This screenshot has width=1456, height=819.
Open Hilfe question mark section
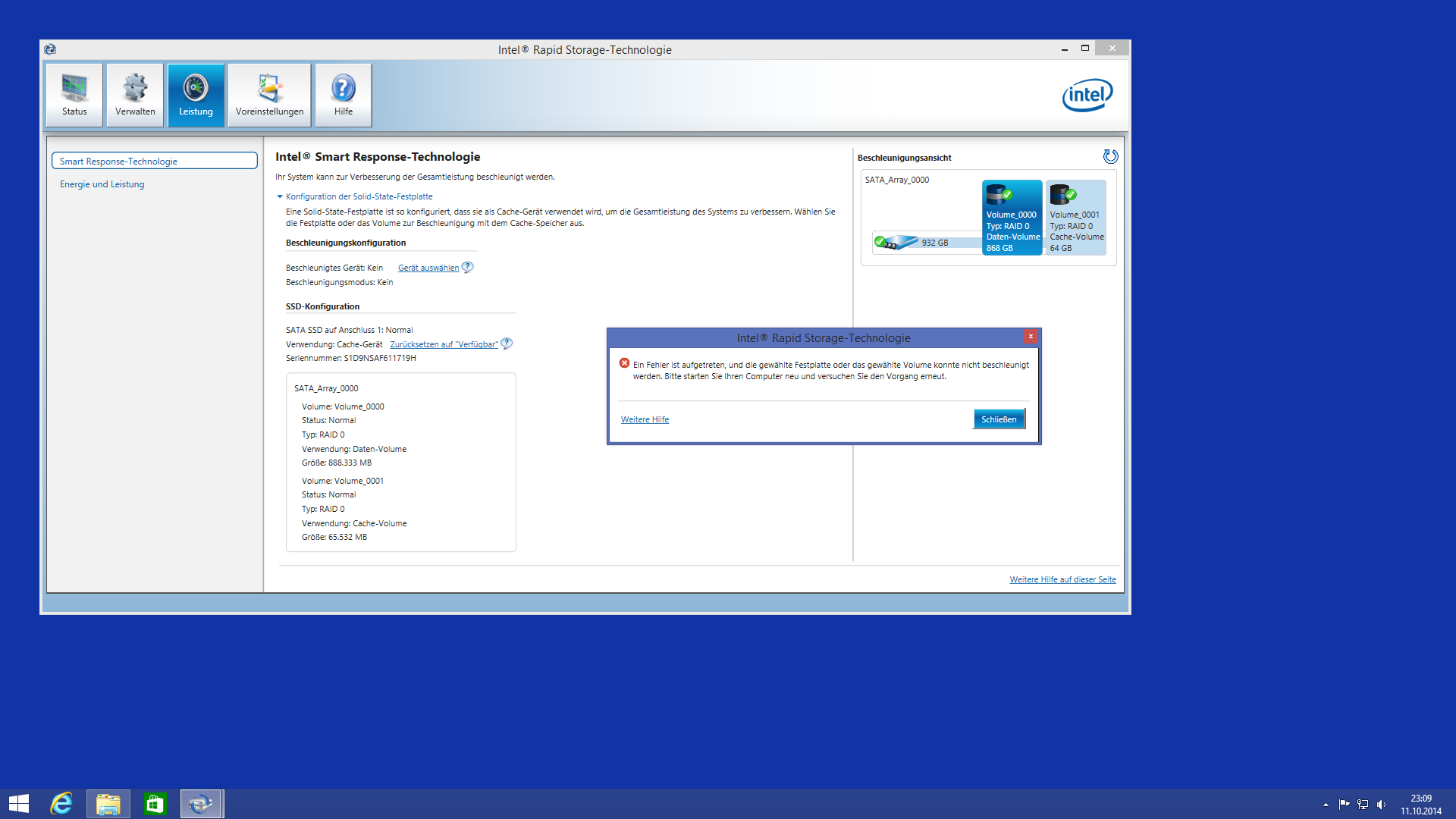pos(343,95)
